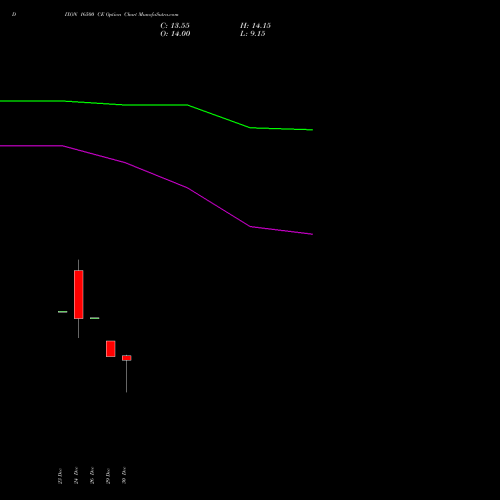Click the high value H: 14.15

[255, 26]
